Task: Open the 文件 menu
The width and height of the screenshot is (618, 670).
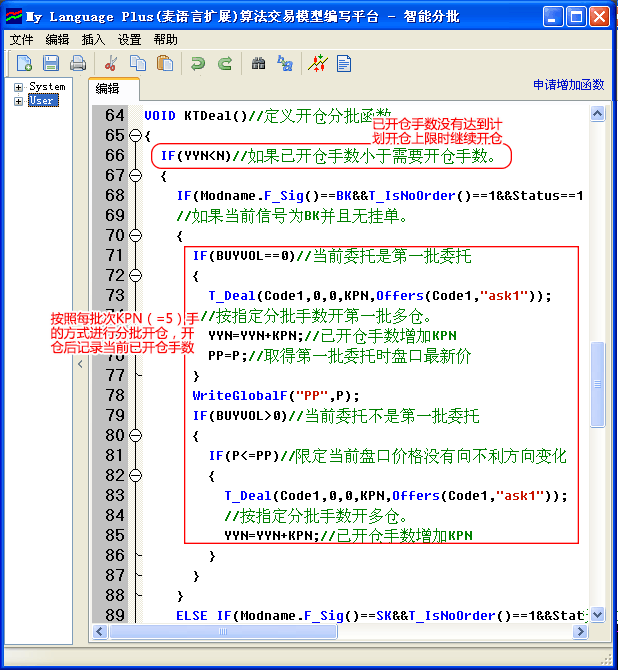Action: click(21, 39)
